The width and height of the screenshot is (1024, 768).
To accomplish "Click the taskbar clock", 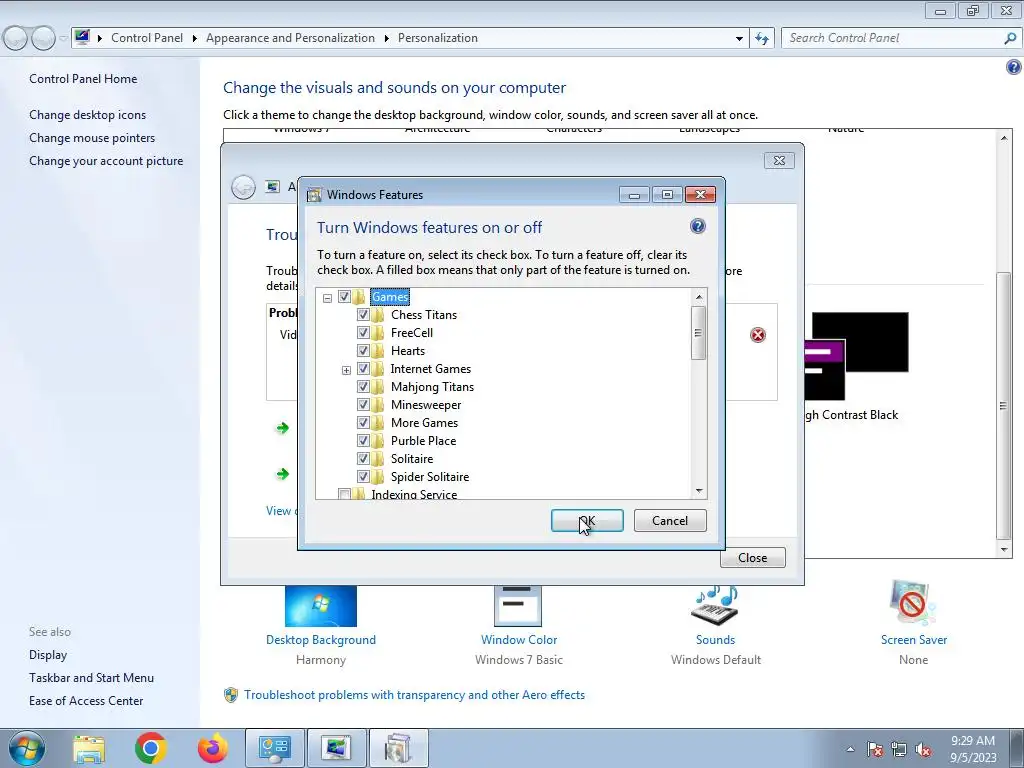I will (973, 749).
